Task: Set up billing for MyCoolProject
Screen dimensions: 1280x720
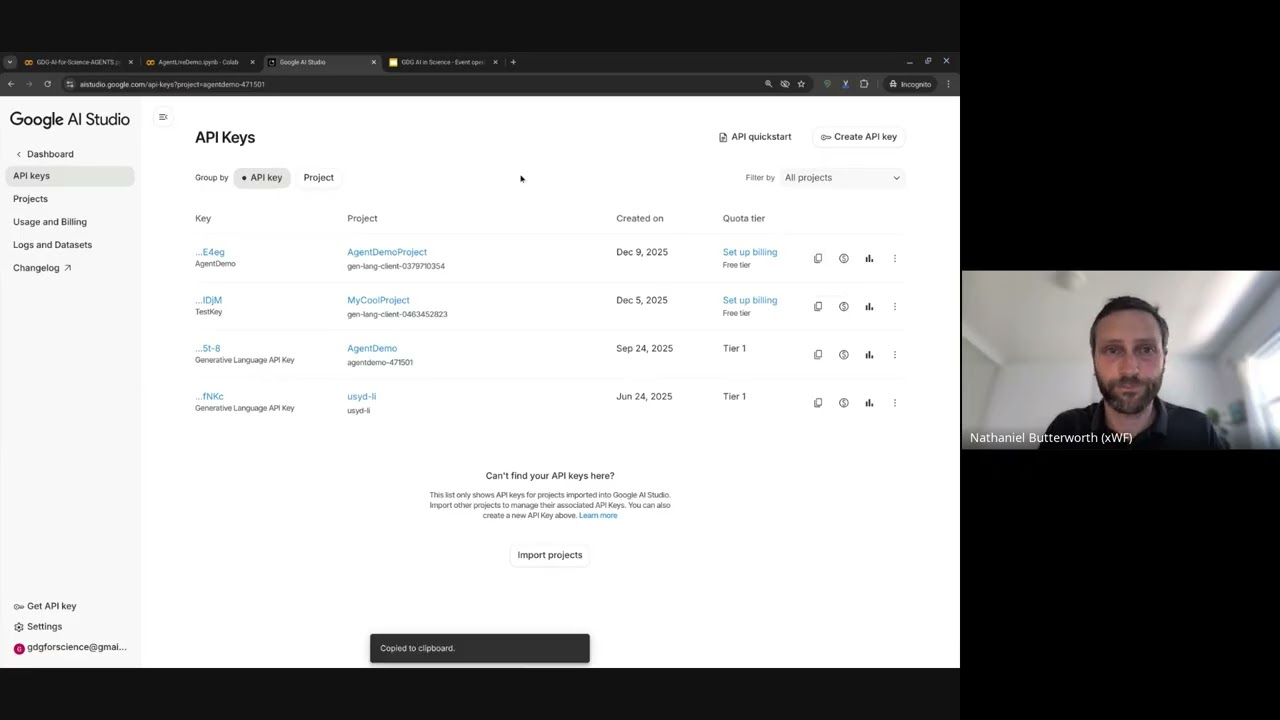Action: [750, 300]
